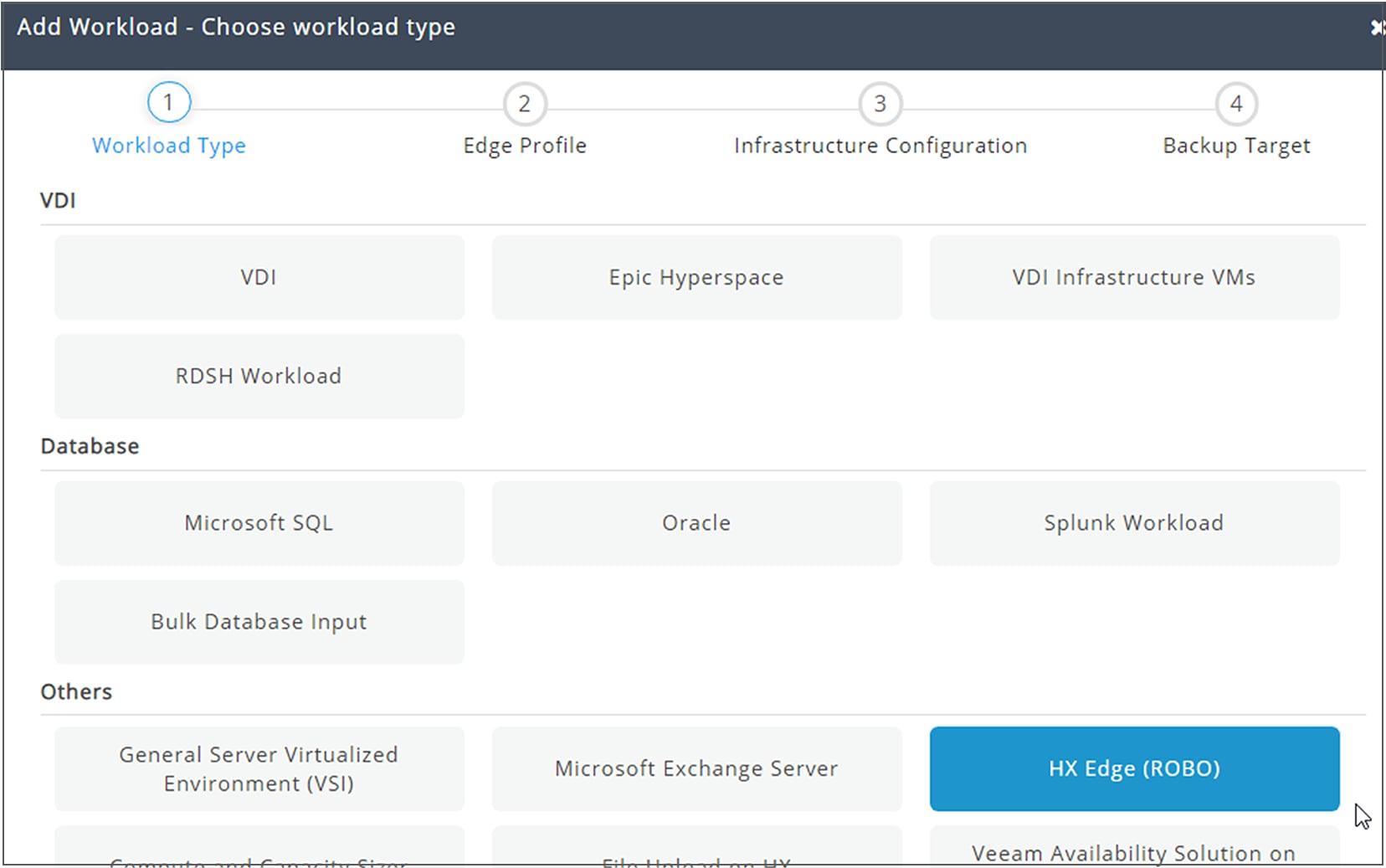Pick the Splunk Workload card
Screen dimensions: 1386x868
pyautogui.click(x=1134, y=522)
